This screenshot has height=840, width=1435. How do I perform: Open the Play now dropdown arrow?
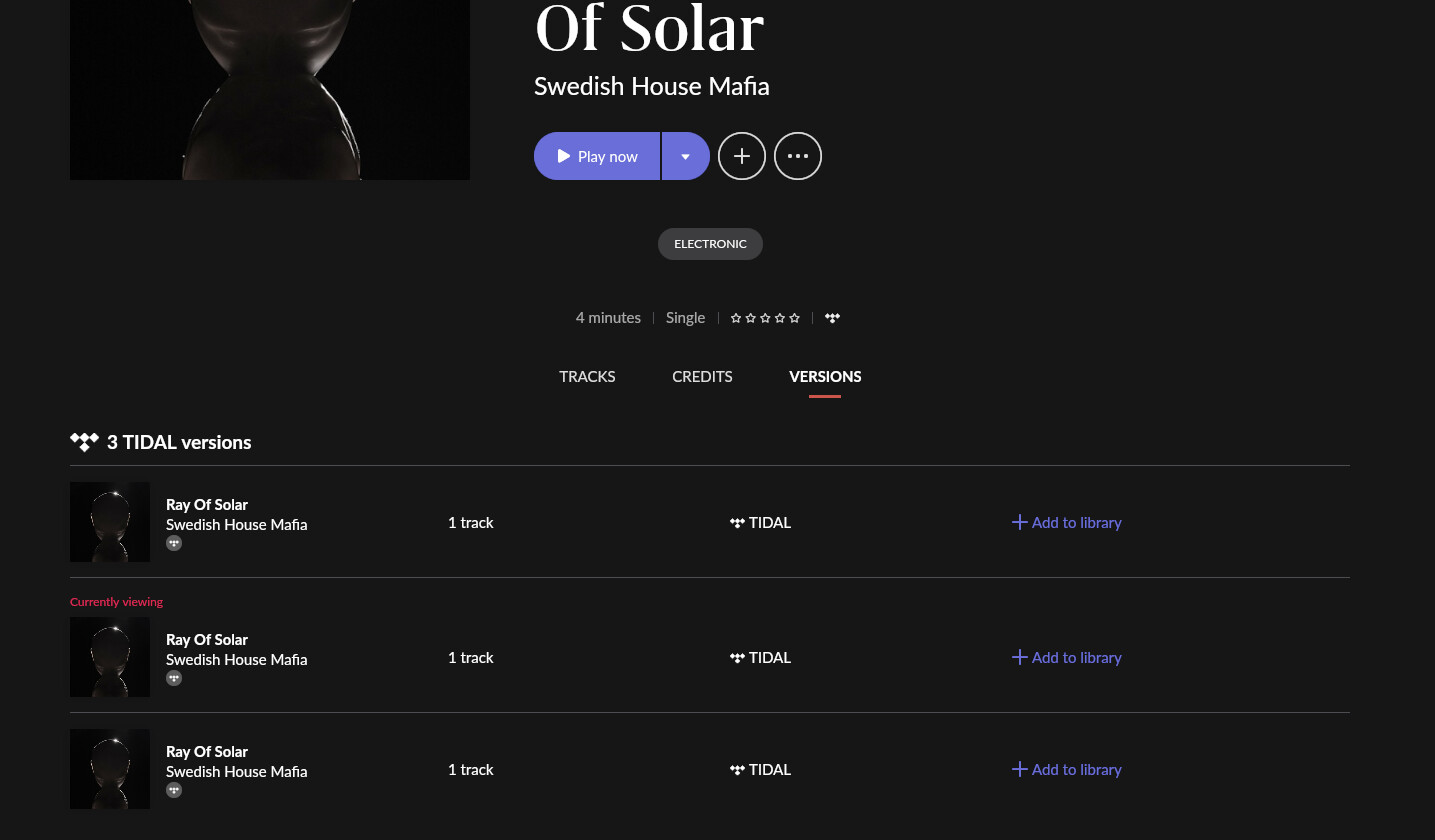[686, 156]
